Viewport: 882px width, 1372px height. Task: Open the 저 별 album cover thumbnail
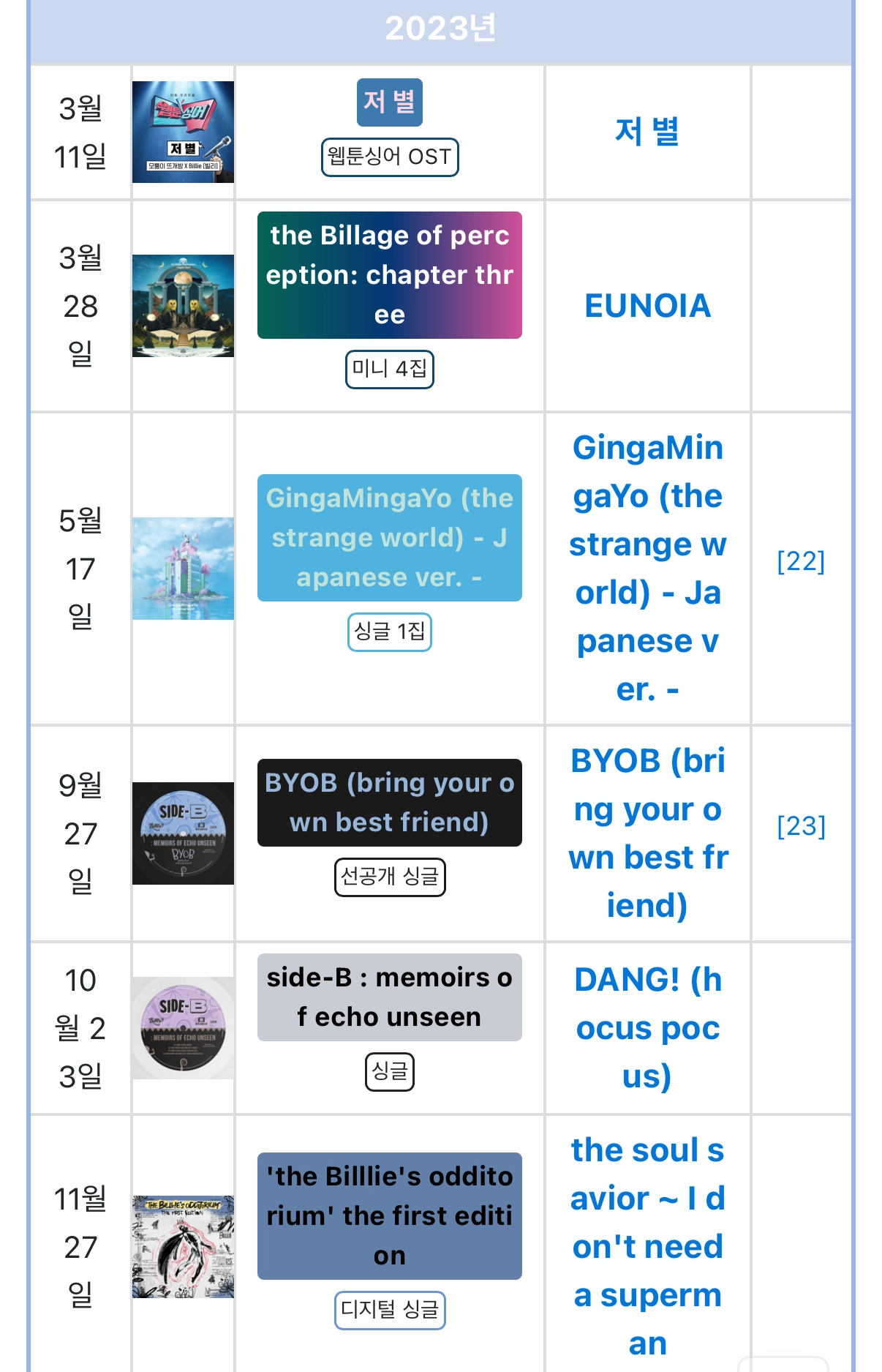click(183, 132)
